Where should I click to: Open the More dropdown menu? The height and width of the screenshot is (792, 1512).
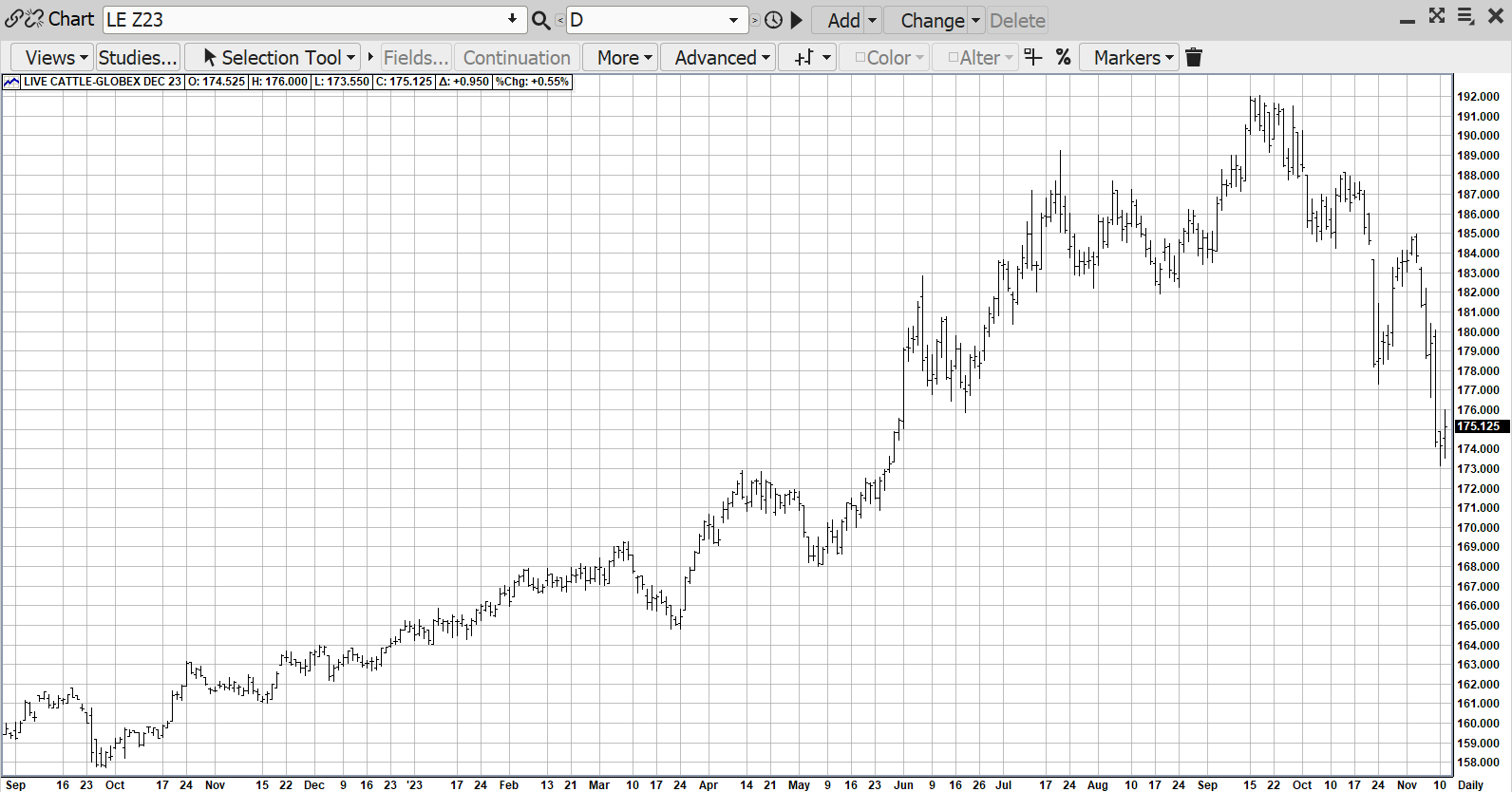click(x=621, y=58)
